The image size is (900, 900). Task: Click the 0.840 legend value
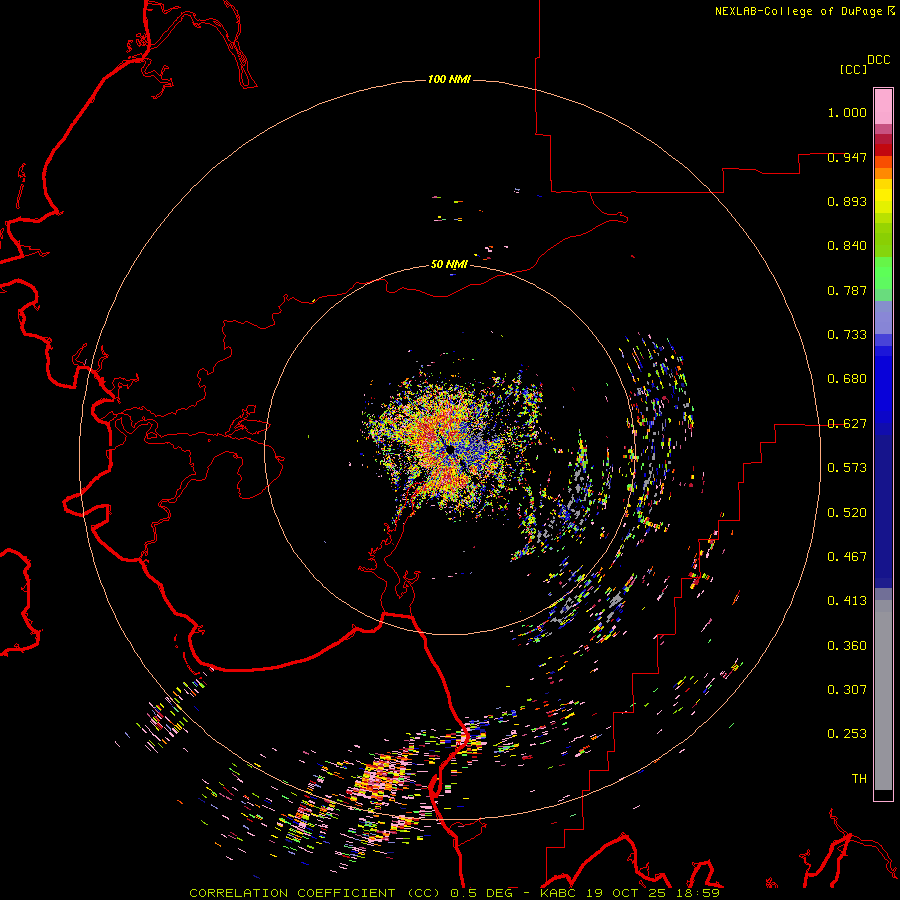(847, 246)
